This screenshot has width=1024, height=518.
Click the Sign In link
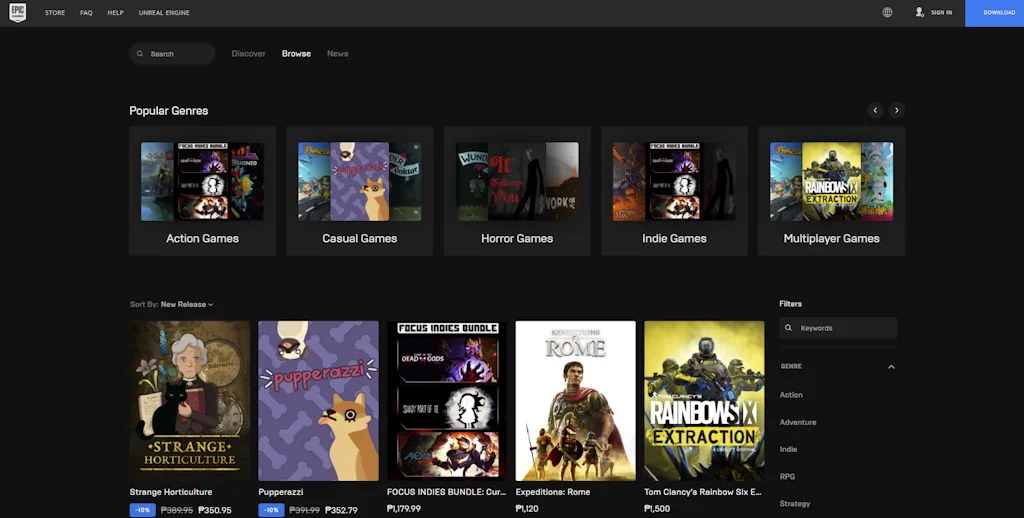[x=941, y=12]
